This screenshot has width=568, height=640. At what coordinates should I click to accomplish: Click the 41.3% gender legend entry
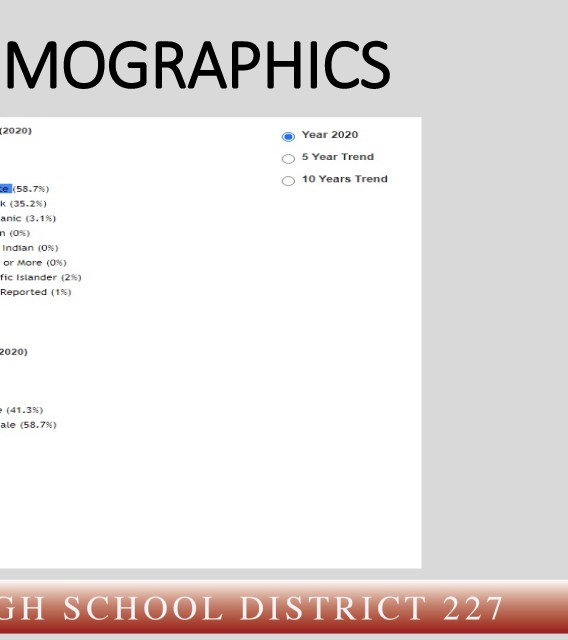coord(22,410)
